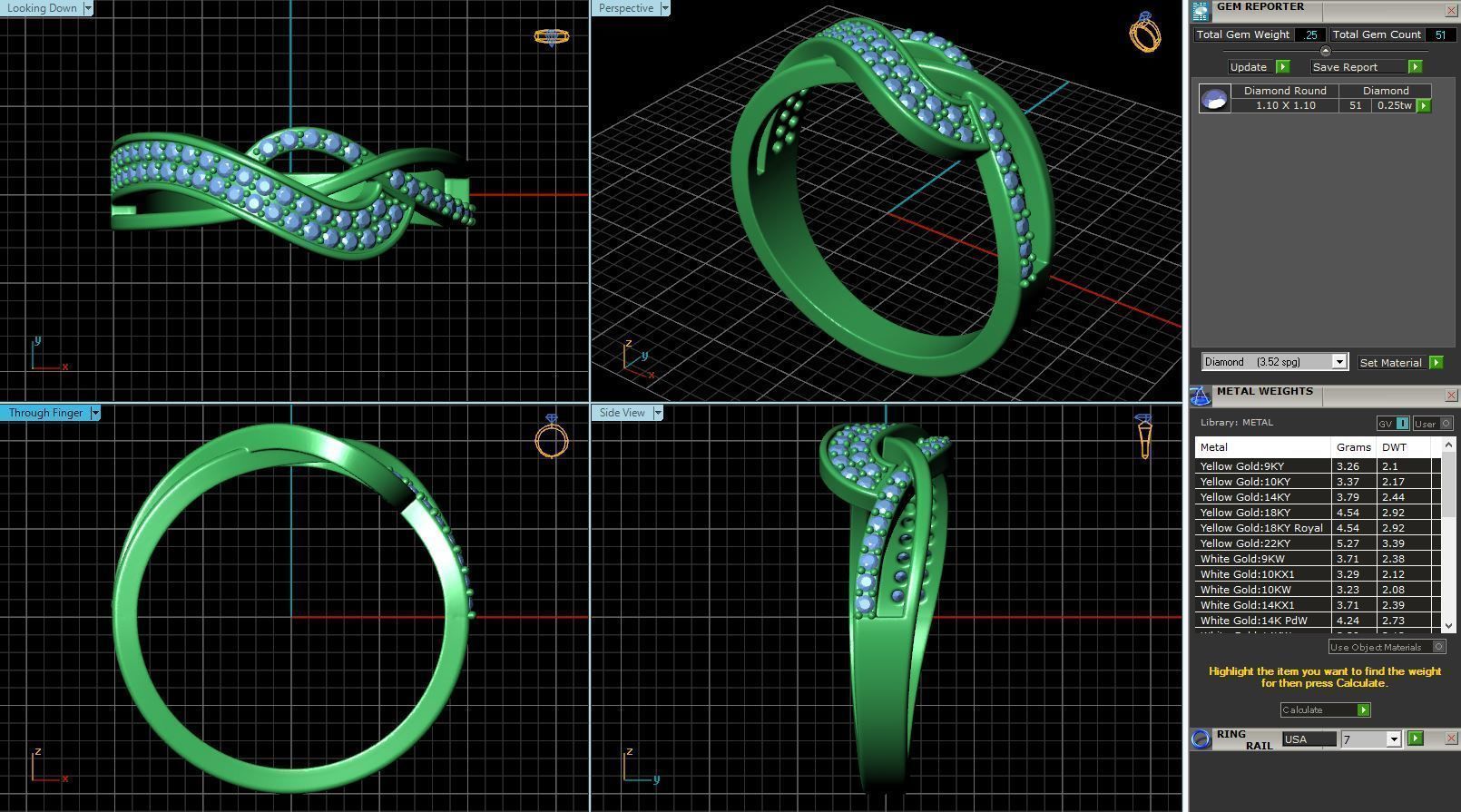Select the Yellow Gold:18KY Royal row
This screenshot has height=812, width=1461.
[1318, 528]
